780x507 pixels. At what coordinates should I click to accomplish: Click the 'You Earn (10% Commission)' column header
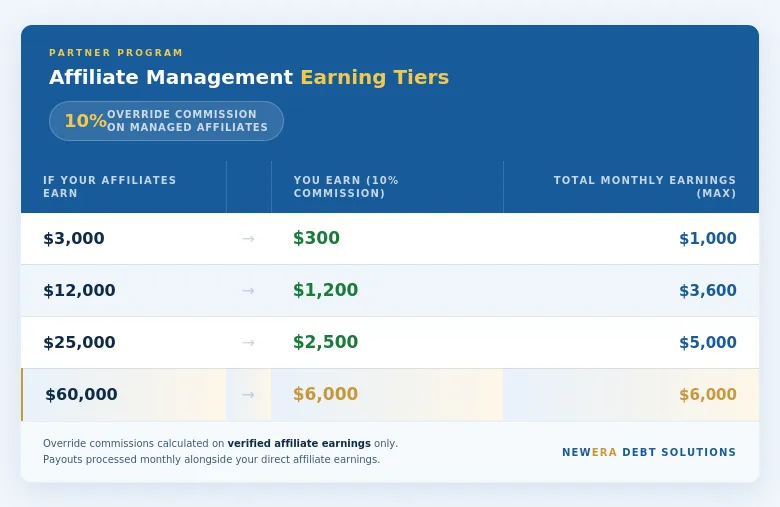tap(346, 187)
